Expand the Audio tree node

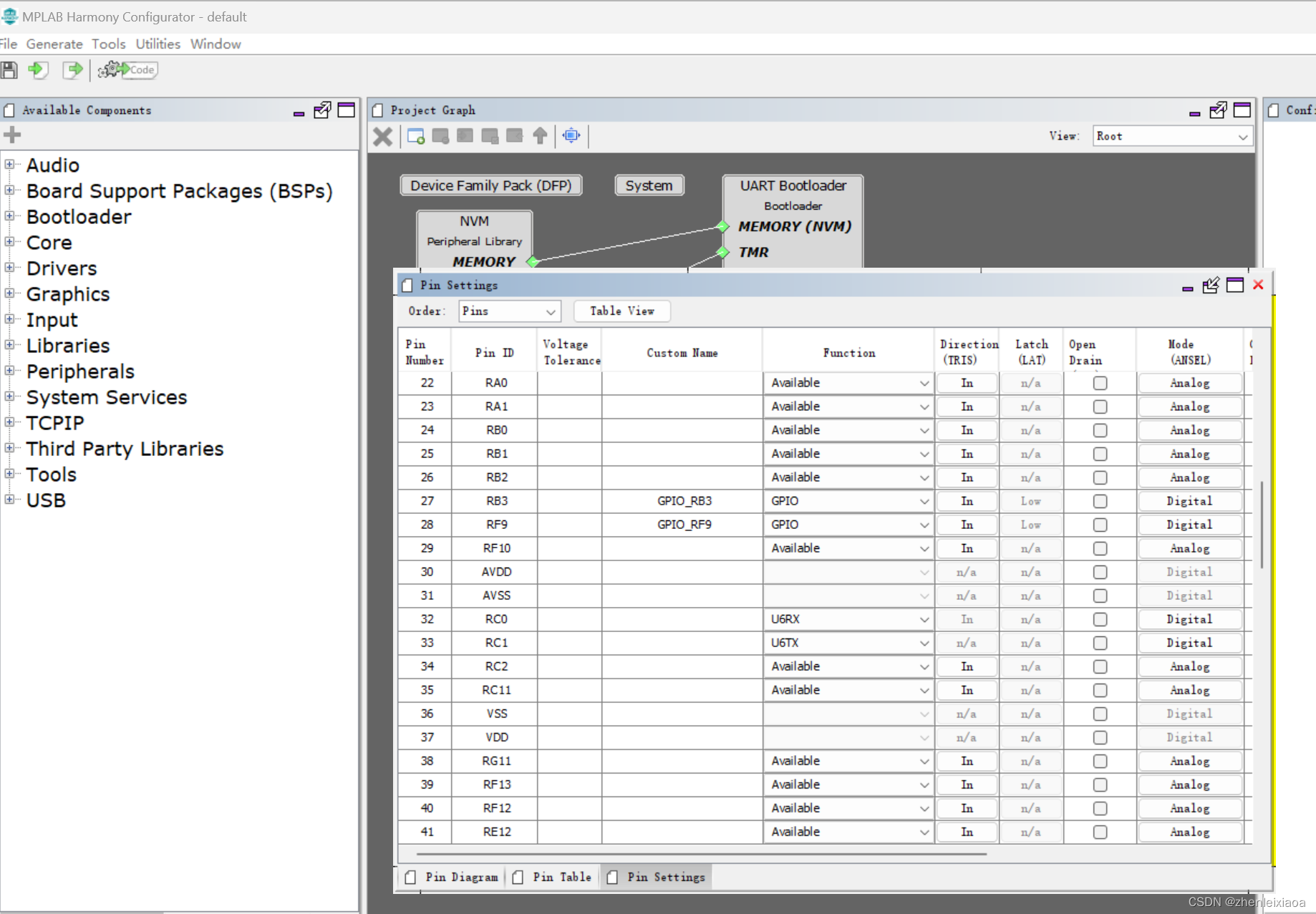pyautogui.click(x=9, y=165)
